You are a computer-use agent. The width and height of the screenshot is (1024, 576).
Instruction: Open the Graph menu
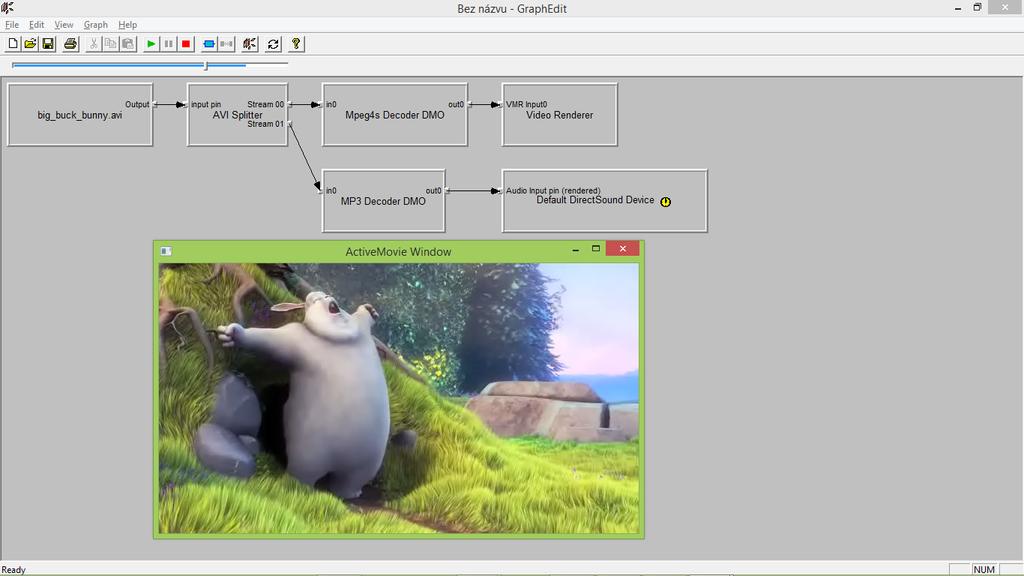95,25
